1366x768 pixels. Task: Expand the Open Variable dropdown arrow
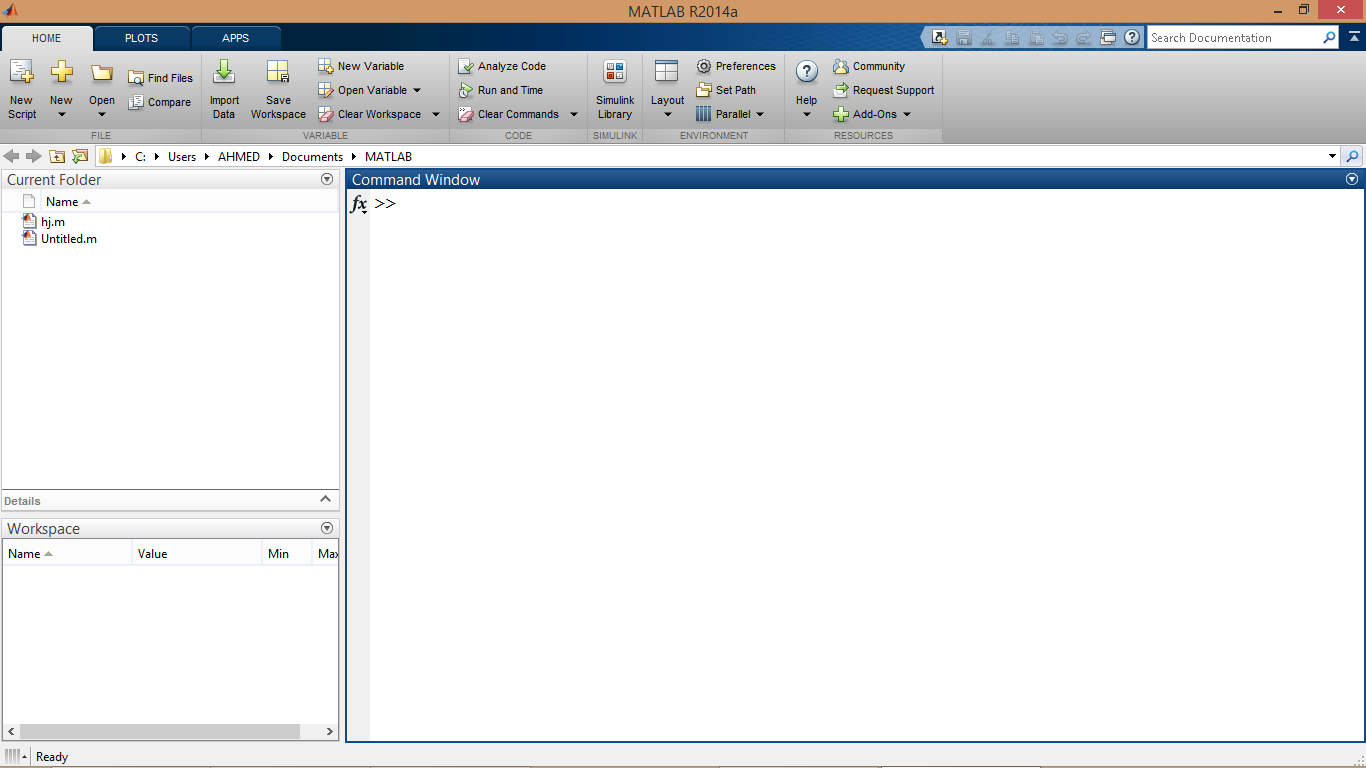417,90
